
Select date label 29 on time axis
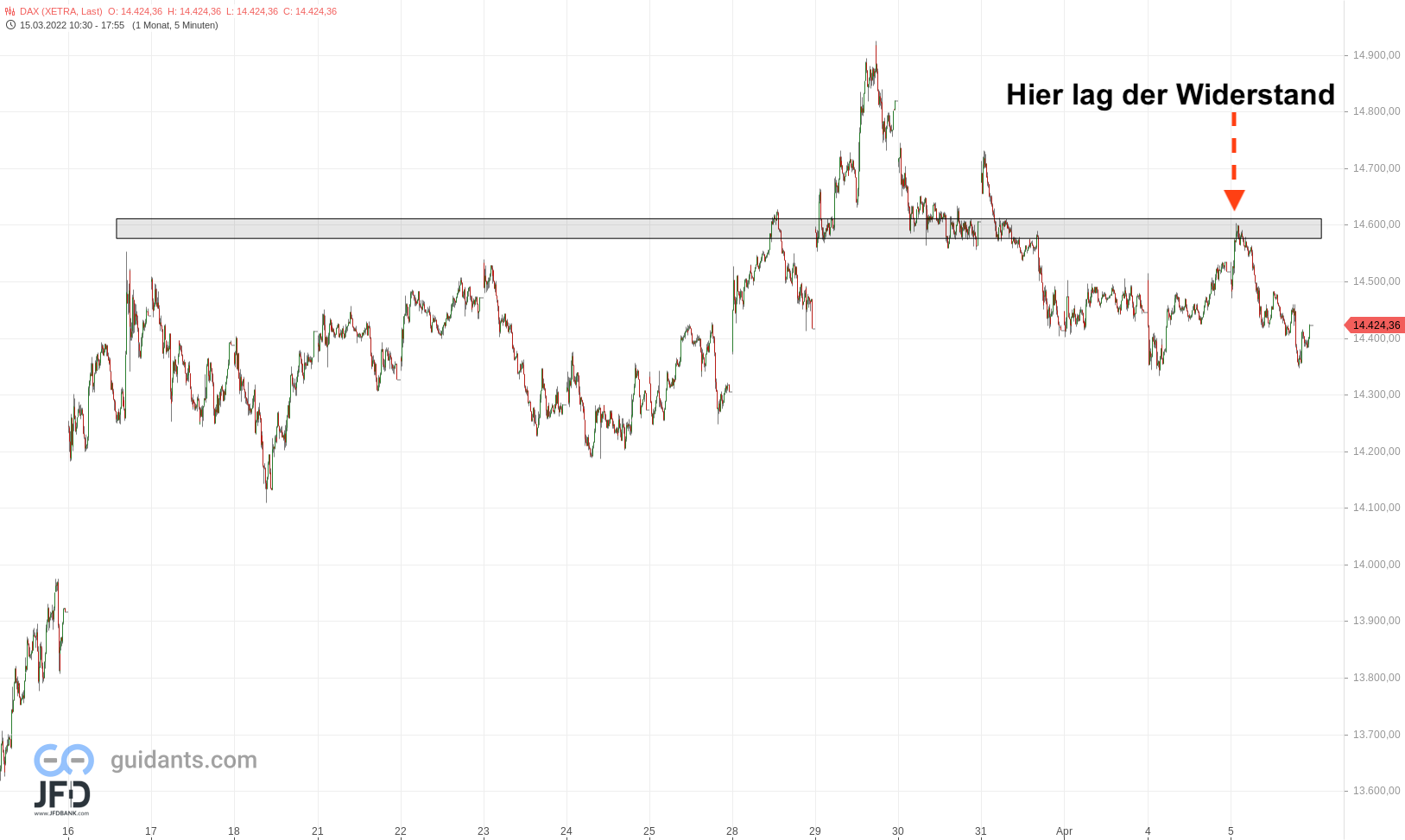[815, 831]
